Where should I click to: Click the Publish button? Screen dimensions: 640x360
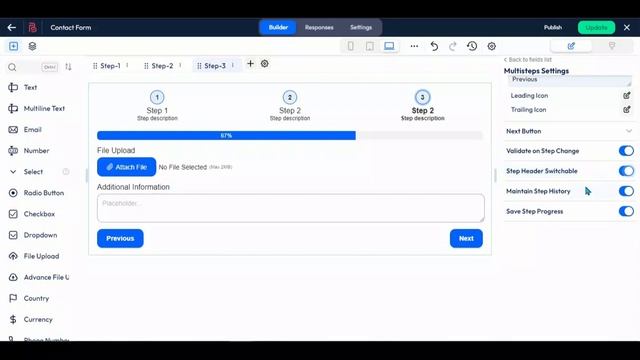click(553, 27)
